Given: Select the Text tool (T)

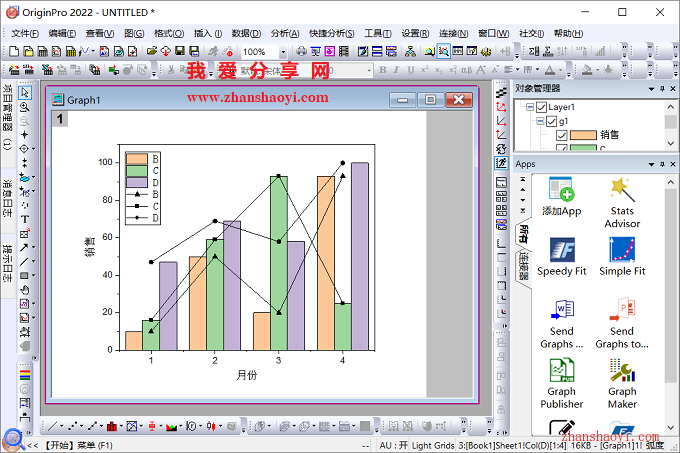Looking at the screenshot, I should point(25,219).
